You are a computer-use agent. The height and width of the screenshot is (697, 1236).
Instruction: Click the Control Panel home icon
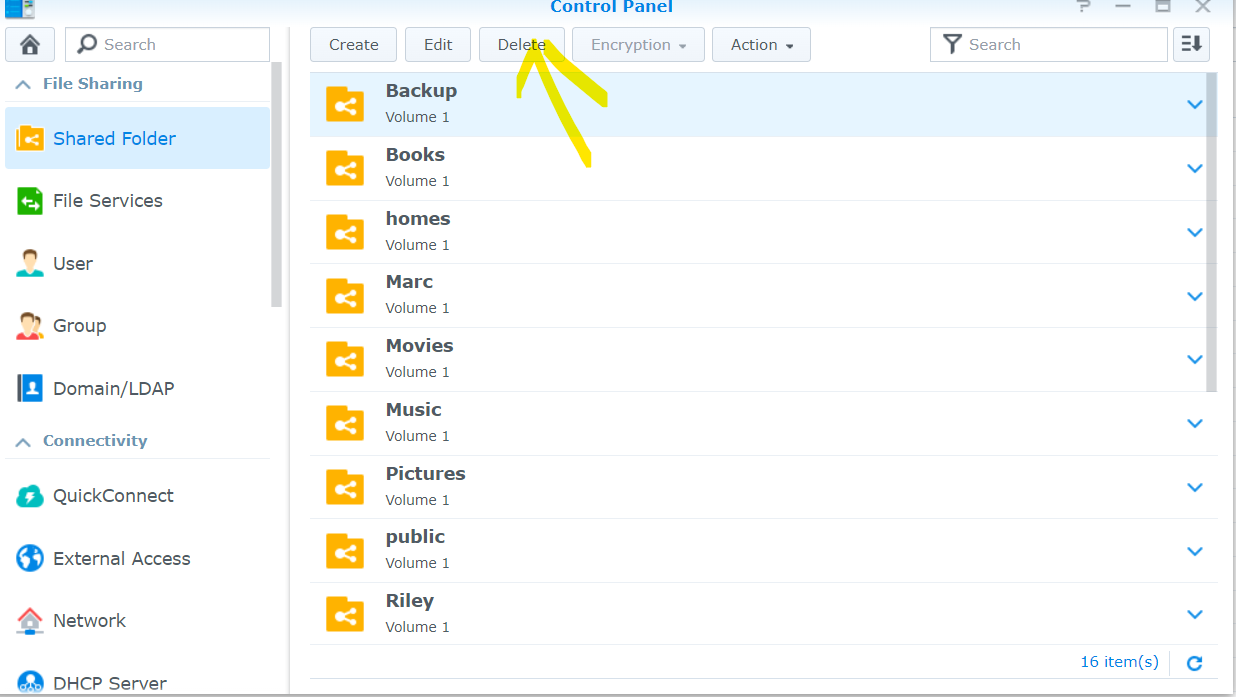(29, 44)
